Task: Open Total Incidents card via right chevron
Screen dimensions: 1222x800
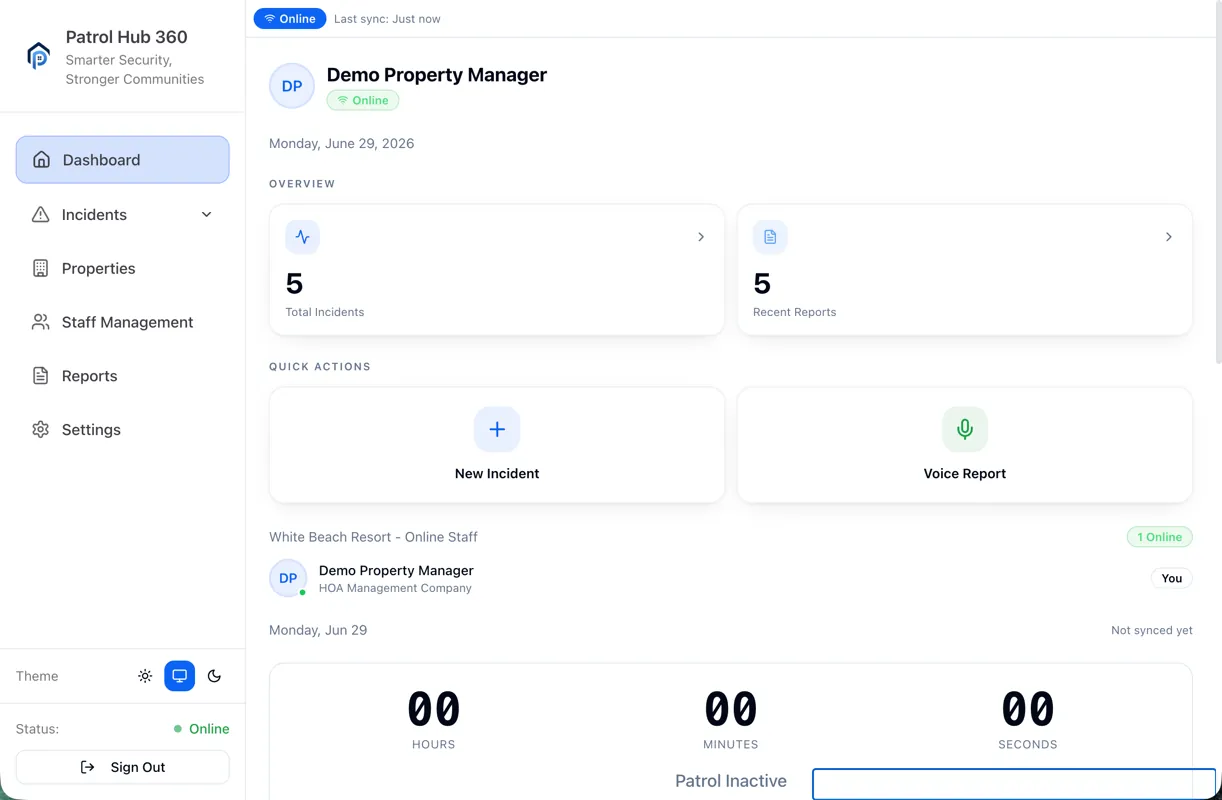Action: 701,237
